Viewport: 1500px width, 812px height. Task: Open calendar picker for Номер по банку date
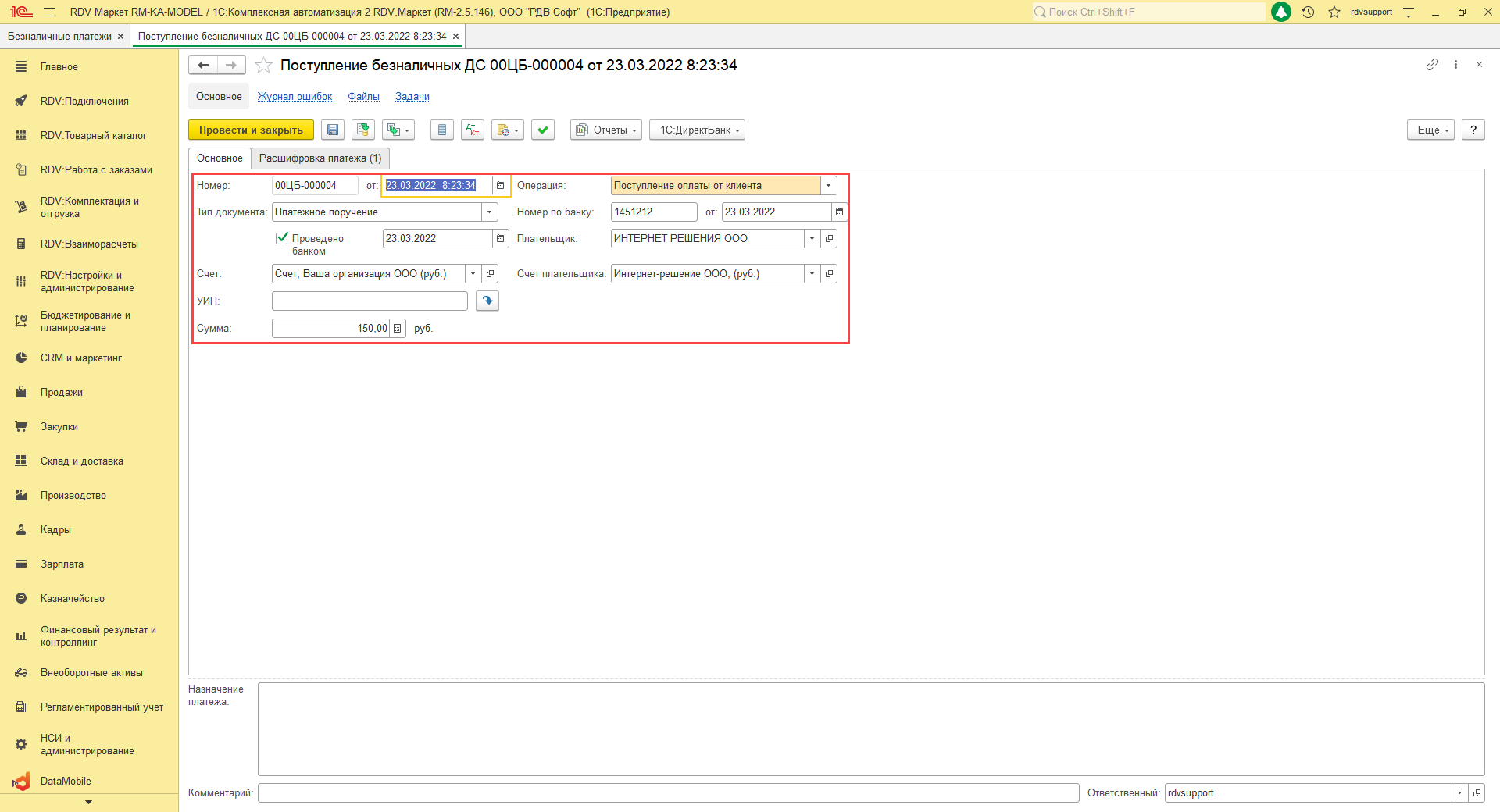click(839, 212)
